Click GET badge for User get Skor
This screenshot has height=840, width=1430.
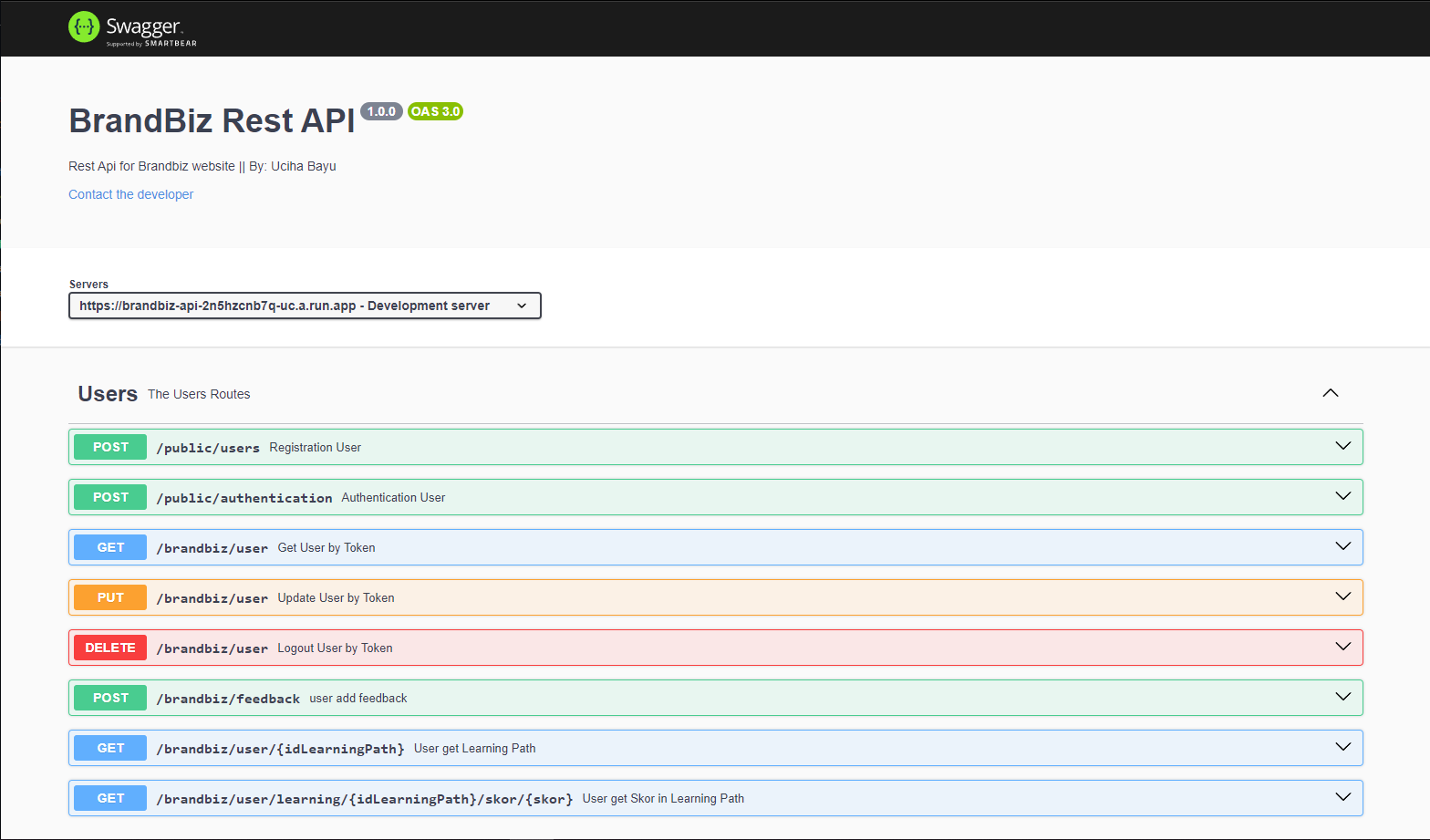click(110, 798)
